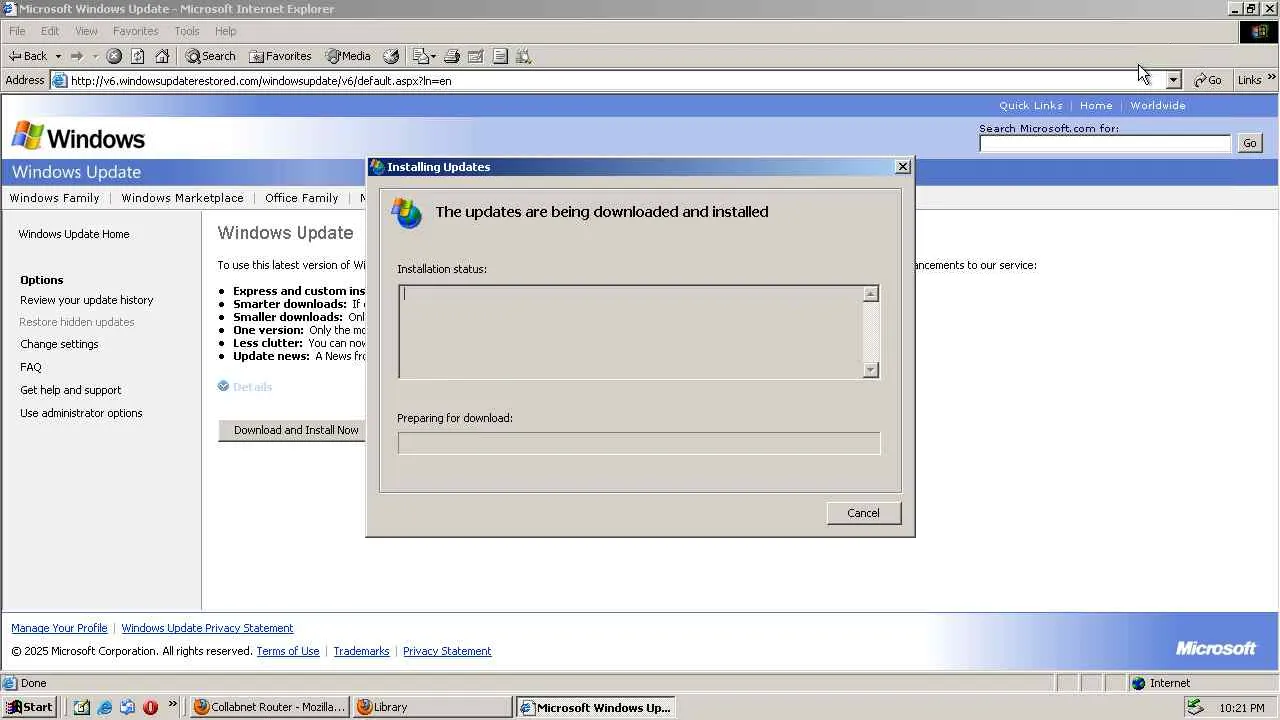1280x720 pixels.
Task: Go to Windows Update Home
Action: point(74,234)
